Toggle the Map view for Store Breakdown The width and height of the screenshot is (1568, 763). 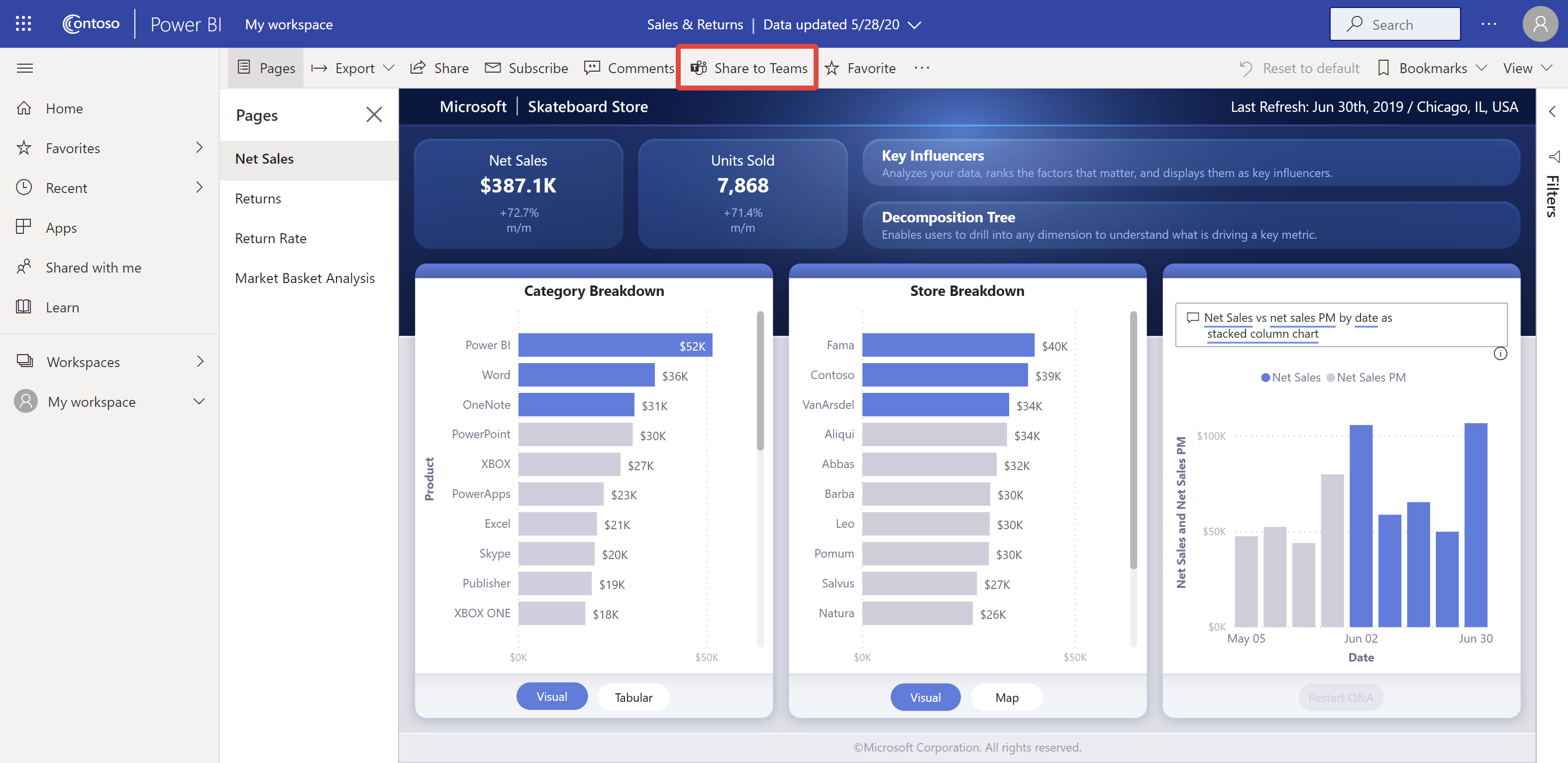[1006, 696]
